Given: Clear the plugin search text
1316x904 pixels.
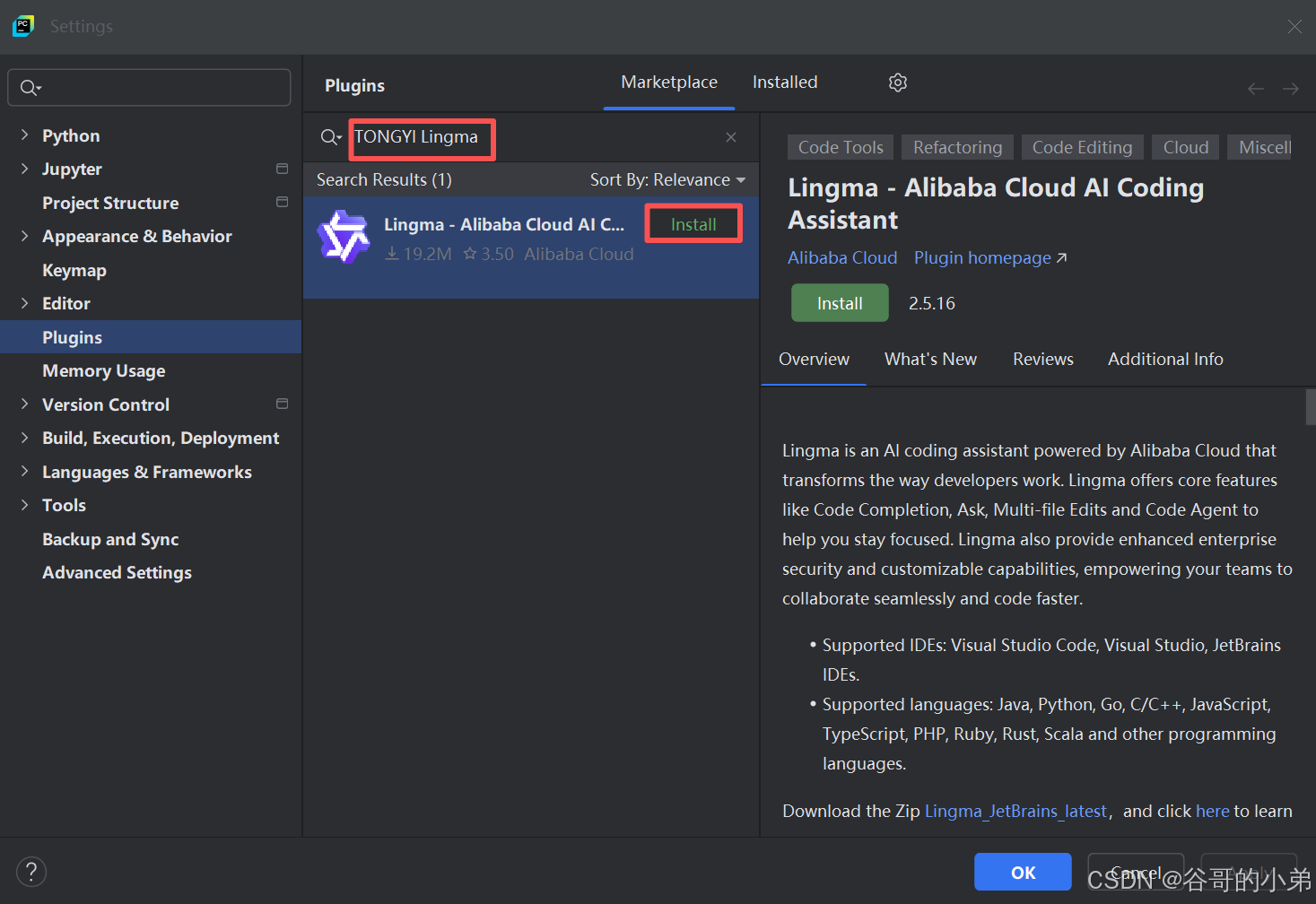Looking at the screenshot, I should 731,137.
